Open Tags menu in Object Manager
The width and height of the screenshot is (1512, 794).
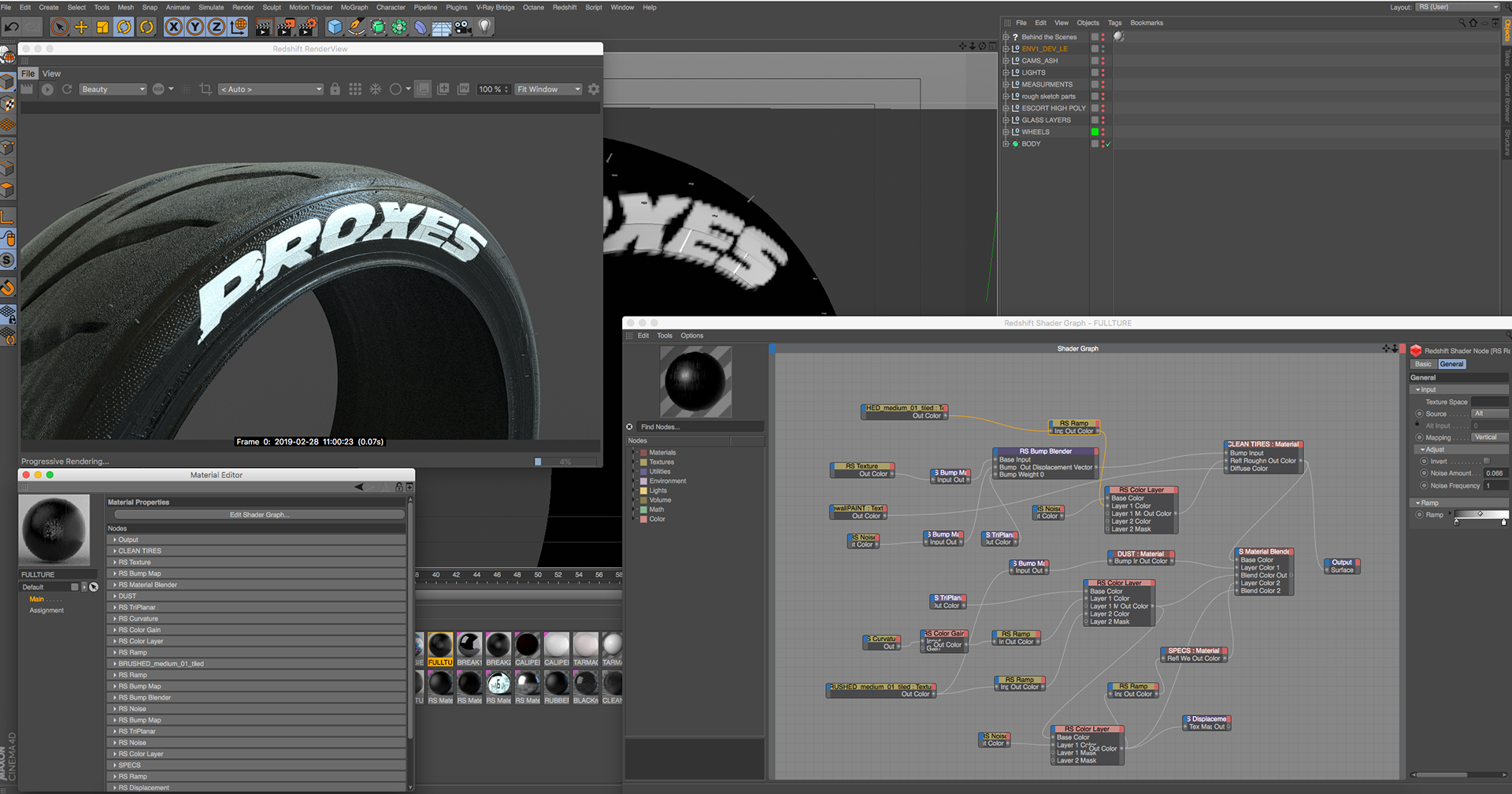click(x=1114, y=23)
